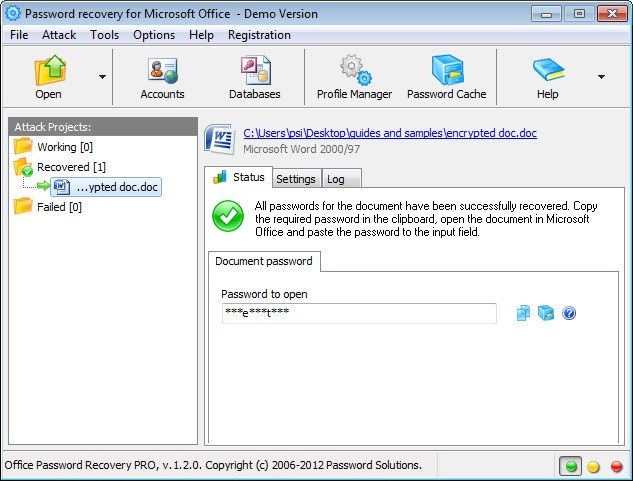Copy password to clipboard icon
This screenshot has width=633, height=481.
tap(524, 313)
